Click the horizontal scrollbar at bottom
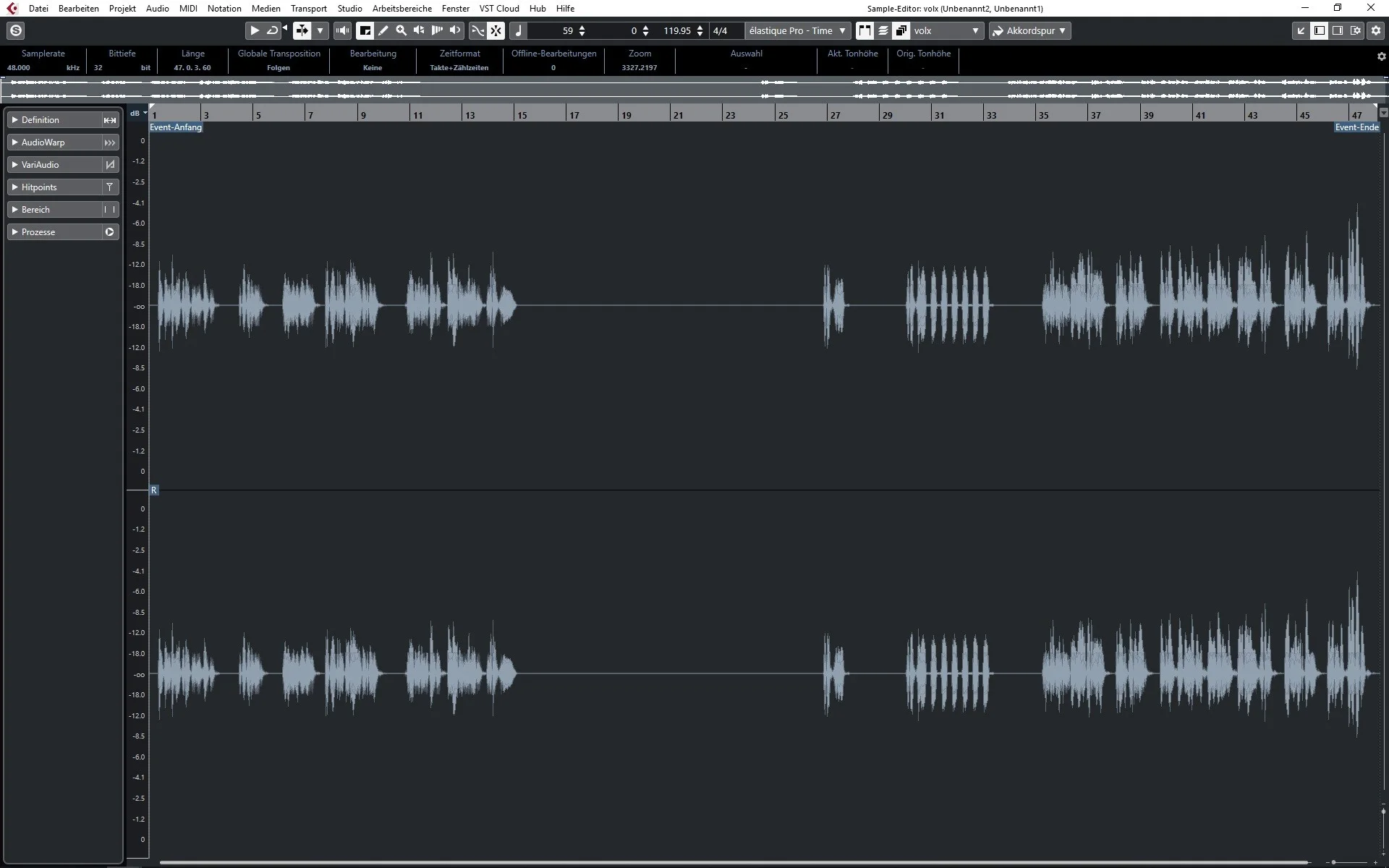The image size is (1389, 868). point(734,862)
